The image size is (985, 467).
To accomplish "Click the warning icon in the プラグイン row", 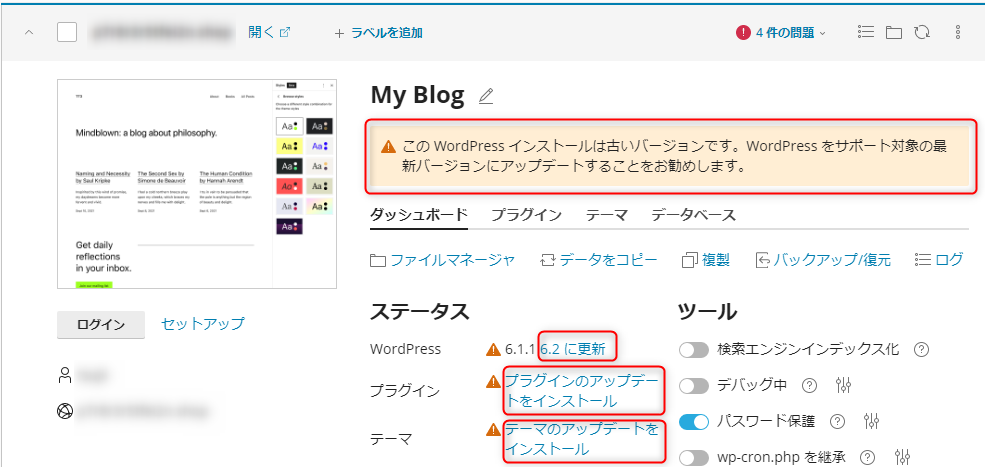I will pyautogui.click(x=493, y=381).
